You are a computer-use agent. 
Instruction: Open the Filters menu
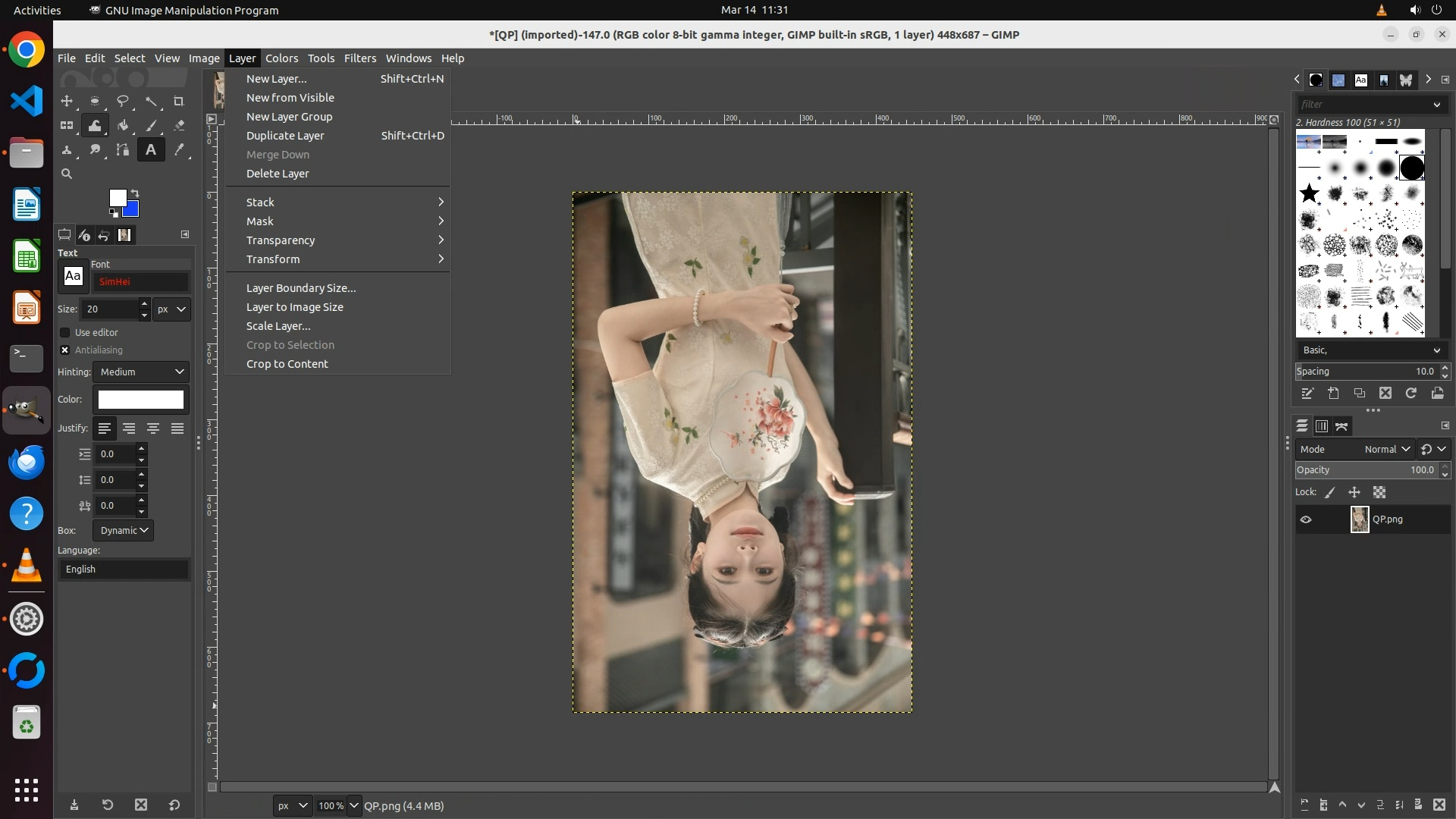[x=359, y=58]
